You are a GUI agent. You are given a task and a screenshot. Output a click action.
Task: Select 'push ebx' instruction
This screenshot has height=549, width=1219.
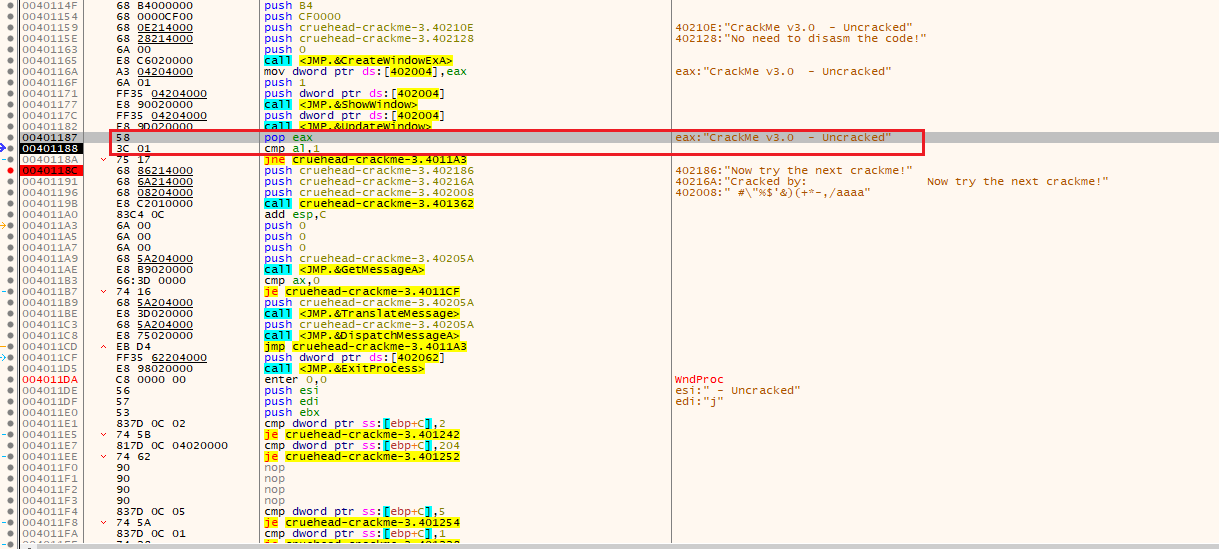292,412
